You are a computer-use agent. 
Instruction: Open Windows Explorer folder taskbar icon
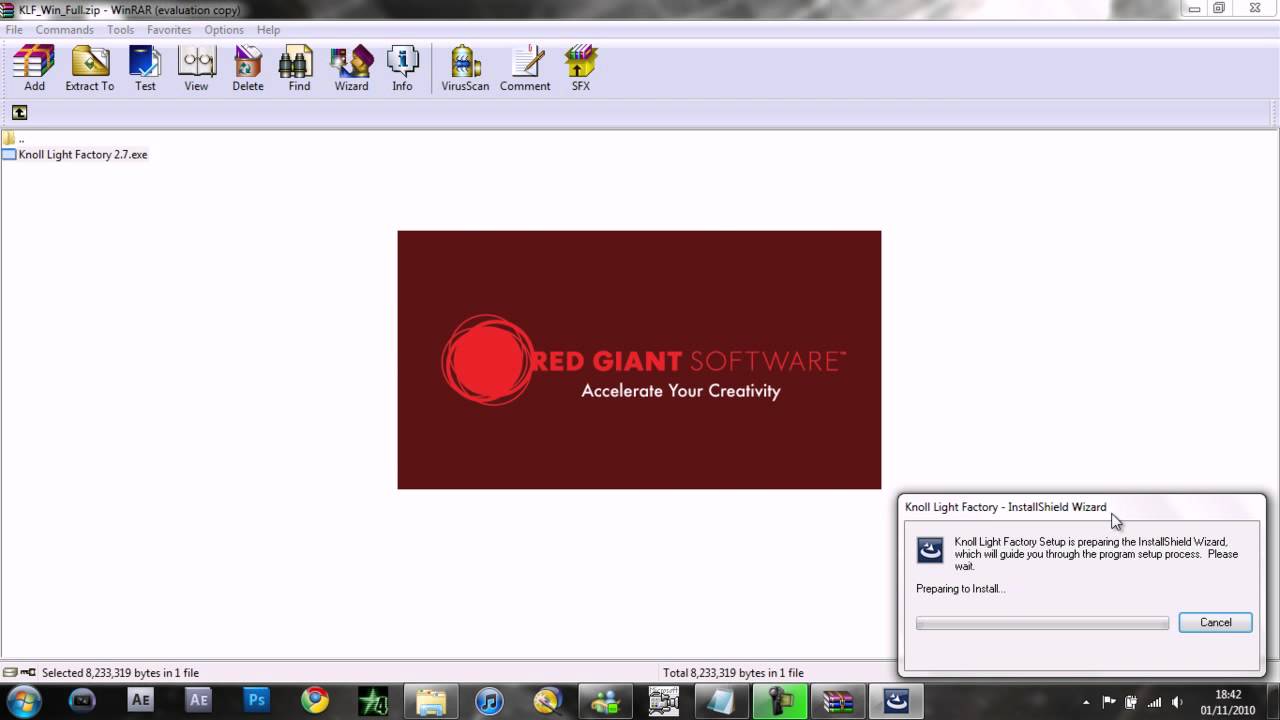(431, 701)
